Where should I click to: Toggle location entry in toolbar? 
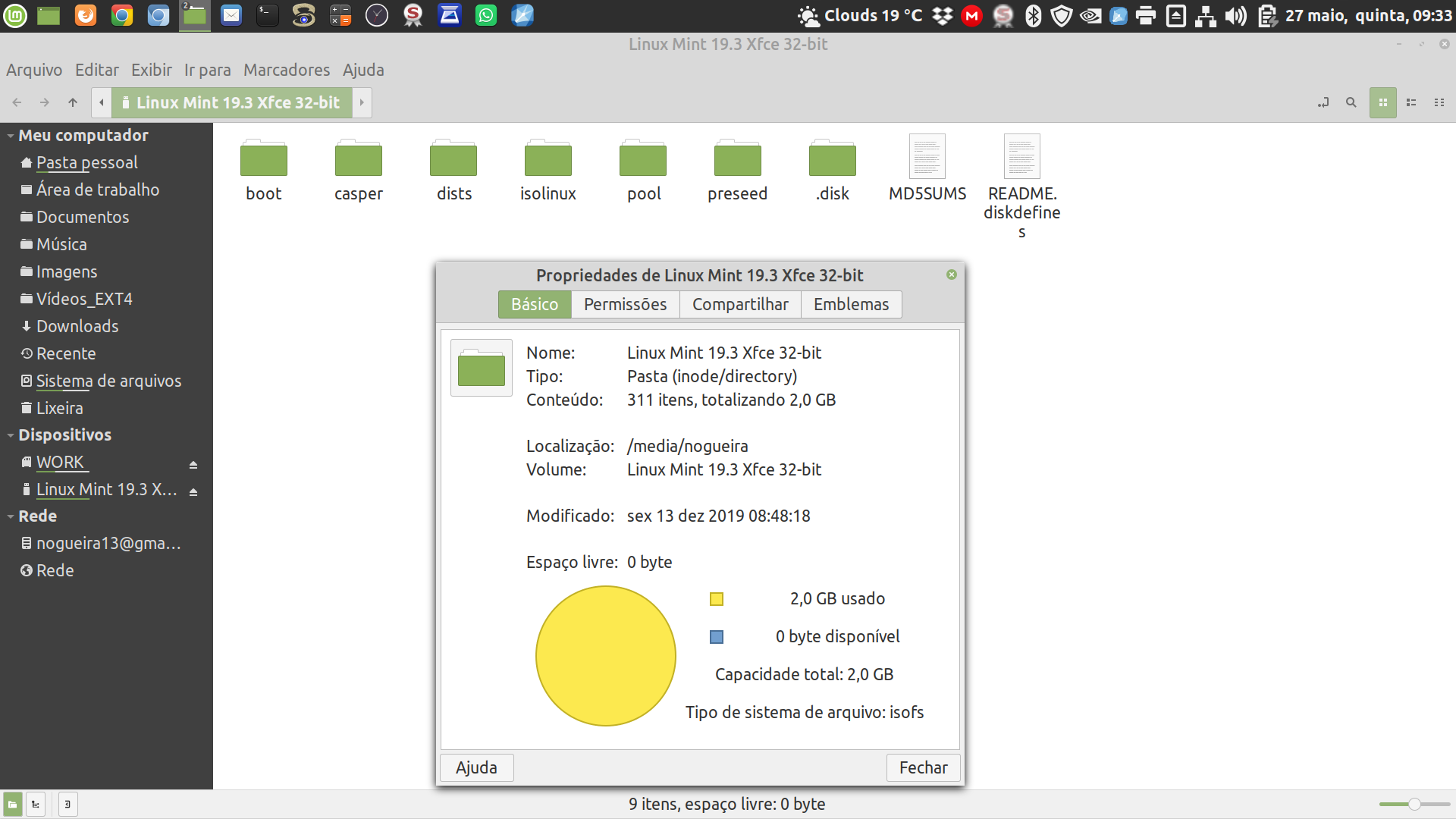point(1323,102)
